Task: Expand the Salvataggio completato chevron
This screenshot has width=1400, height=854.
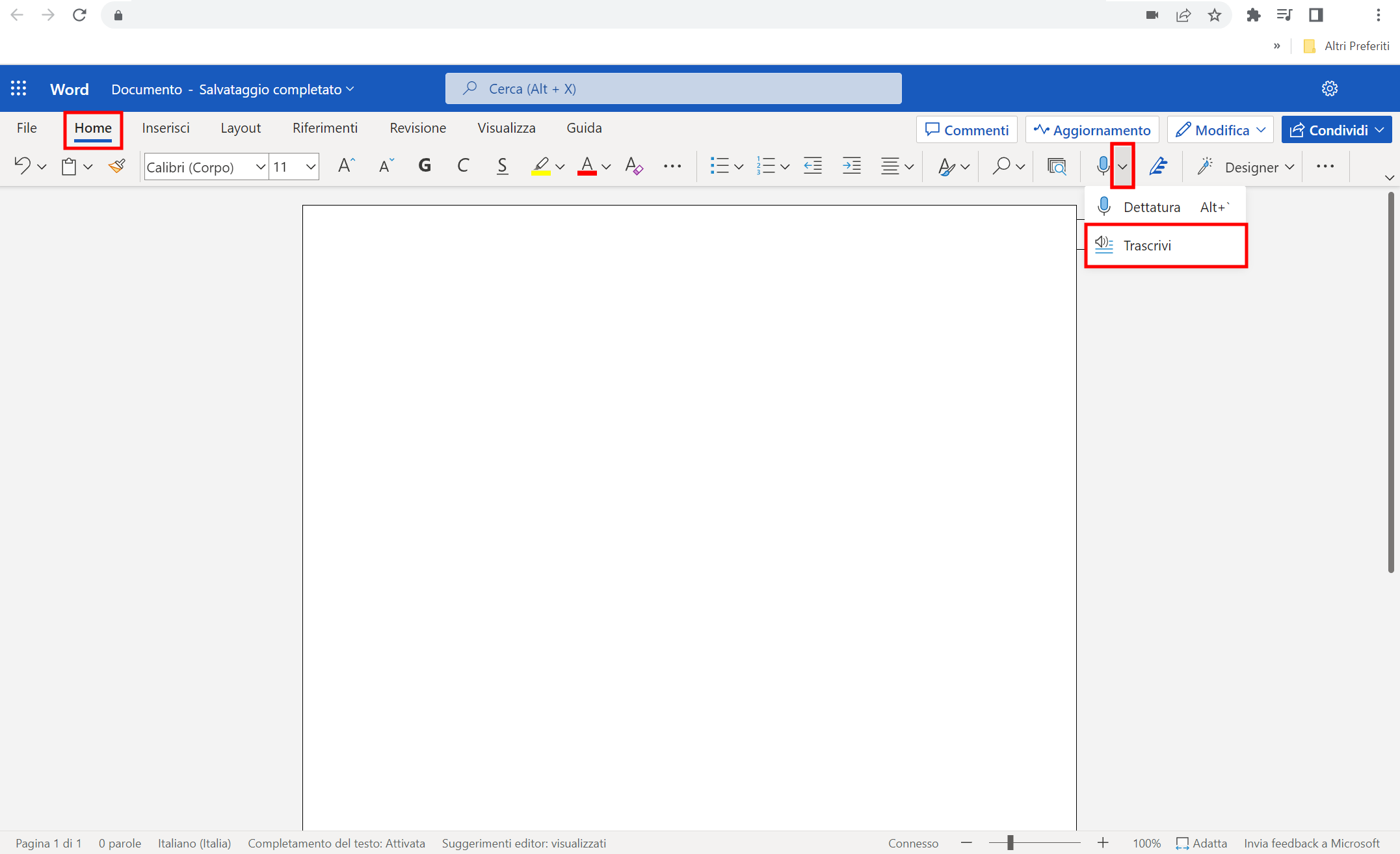Action: (x=351, y=89)
